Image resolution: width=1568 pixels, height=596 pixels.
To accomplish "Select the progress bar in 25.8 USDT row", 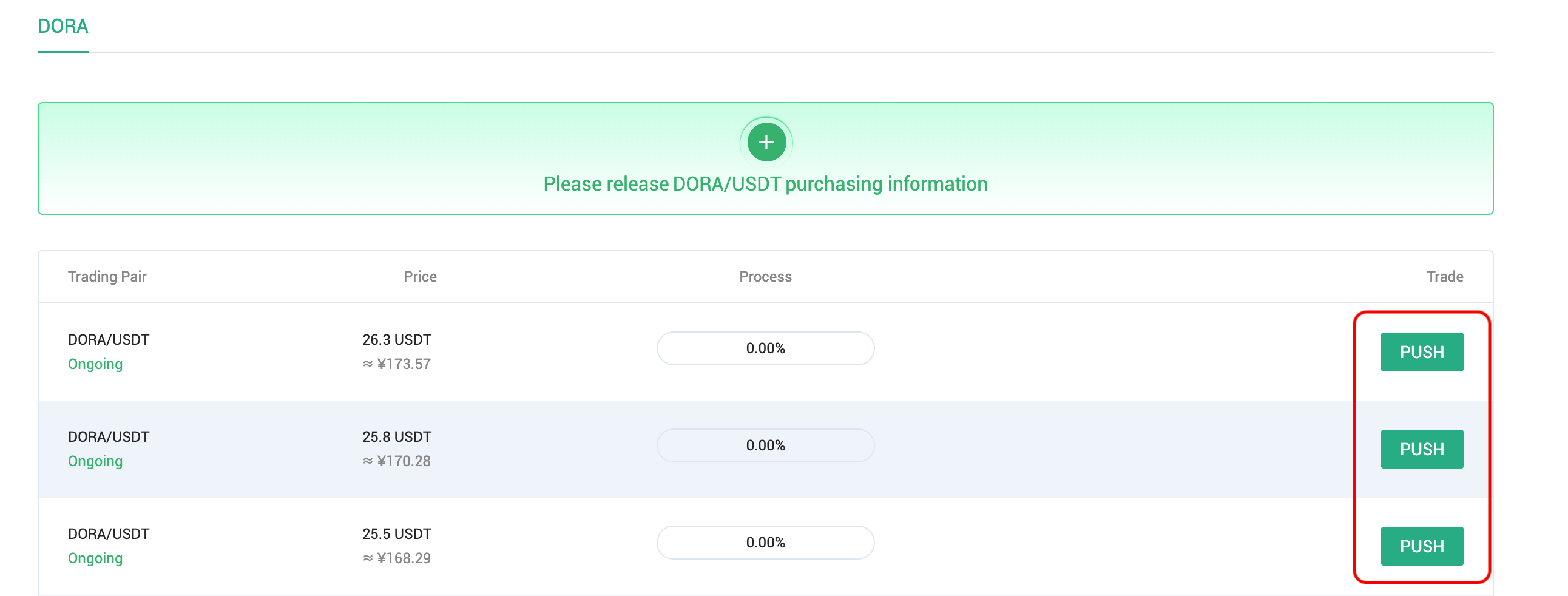I will point(766,445).
